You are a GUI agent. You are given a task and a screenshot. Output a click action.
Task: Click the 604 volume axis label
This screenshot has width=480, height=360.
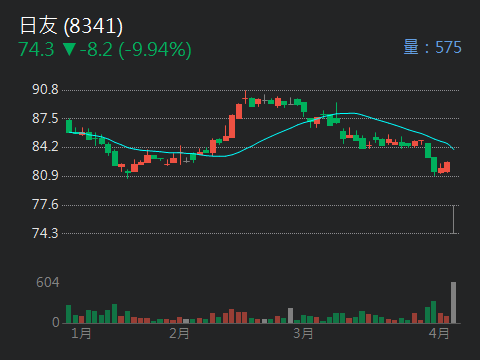[x=48, y=282]
